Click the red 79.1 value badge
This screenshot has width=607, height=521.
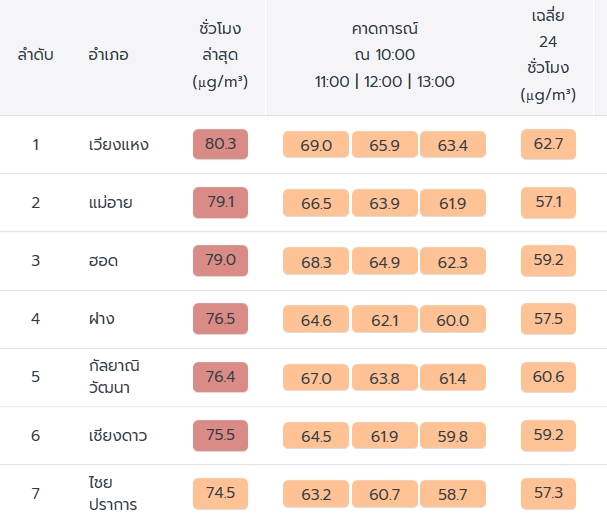(x=220, y=203)
